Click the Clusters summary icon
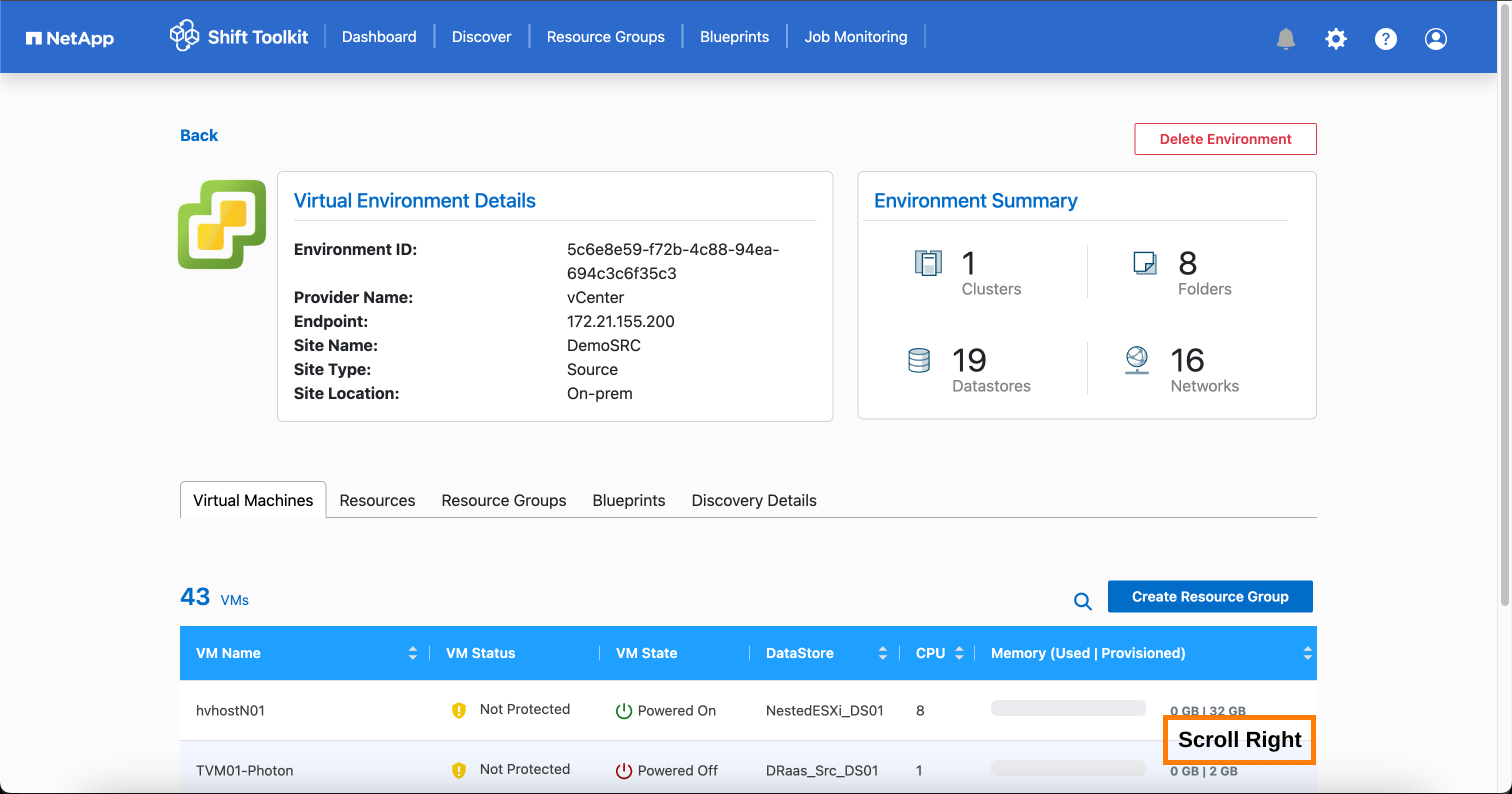Screen dimensions: 1512x794 point(928,263)
